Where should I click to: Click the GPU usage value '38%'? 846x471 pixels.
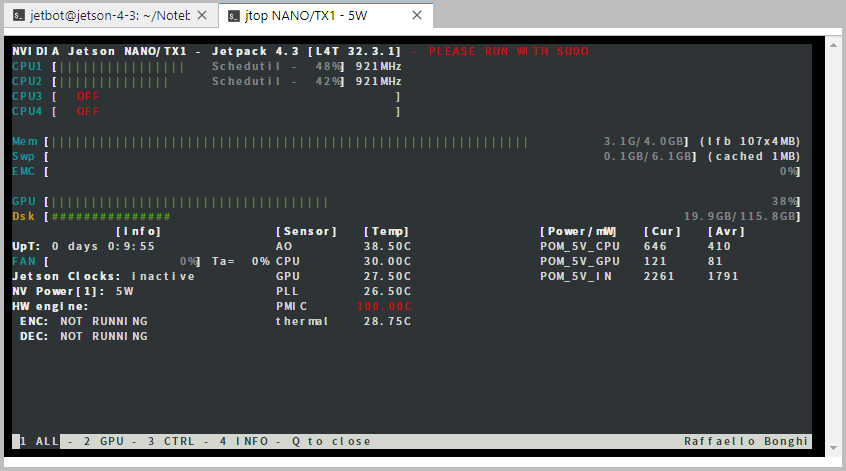pos(783,201)
